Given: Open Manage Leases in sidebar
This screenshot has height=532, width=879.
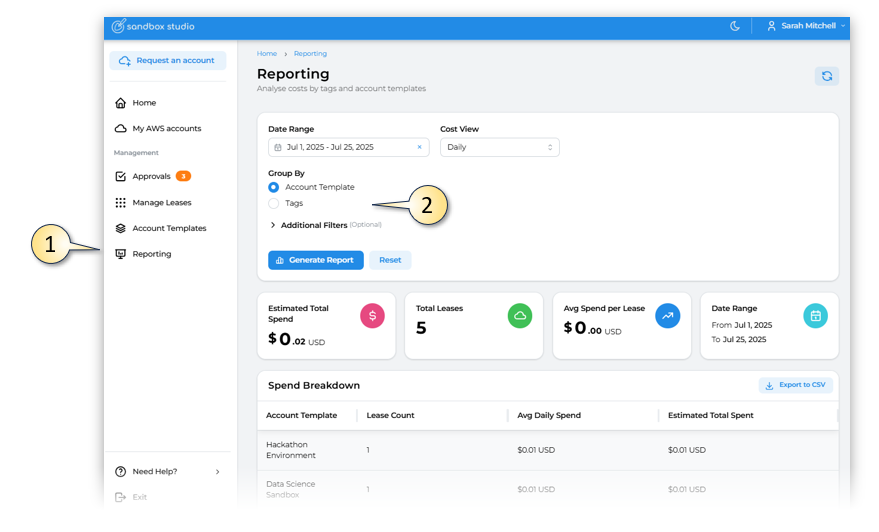Looking at the screenshot, I should 161,203.
